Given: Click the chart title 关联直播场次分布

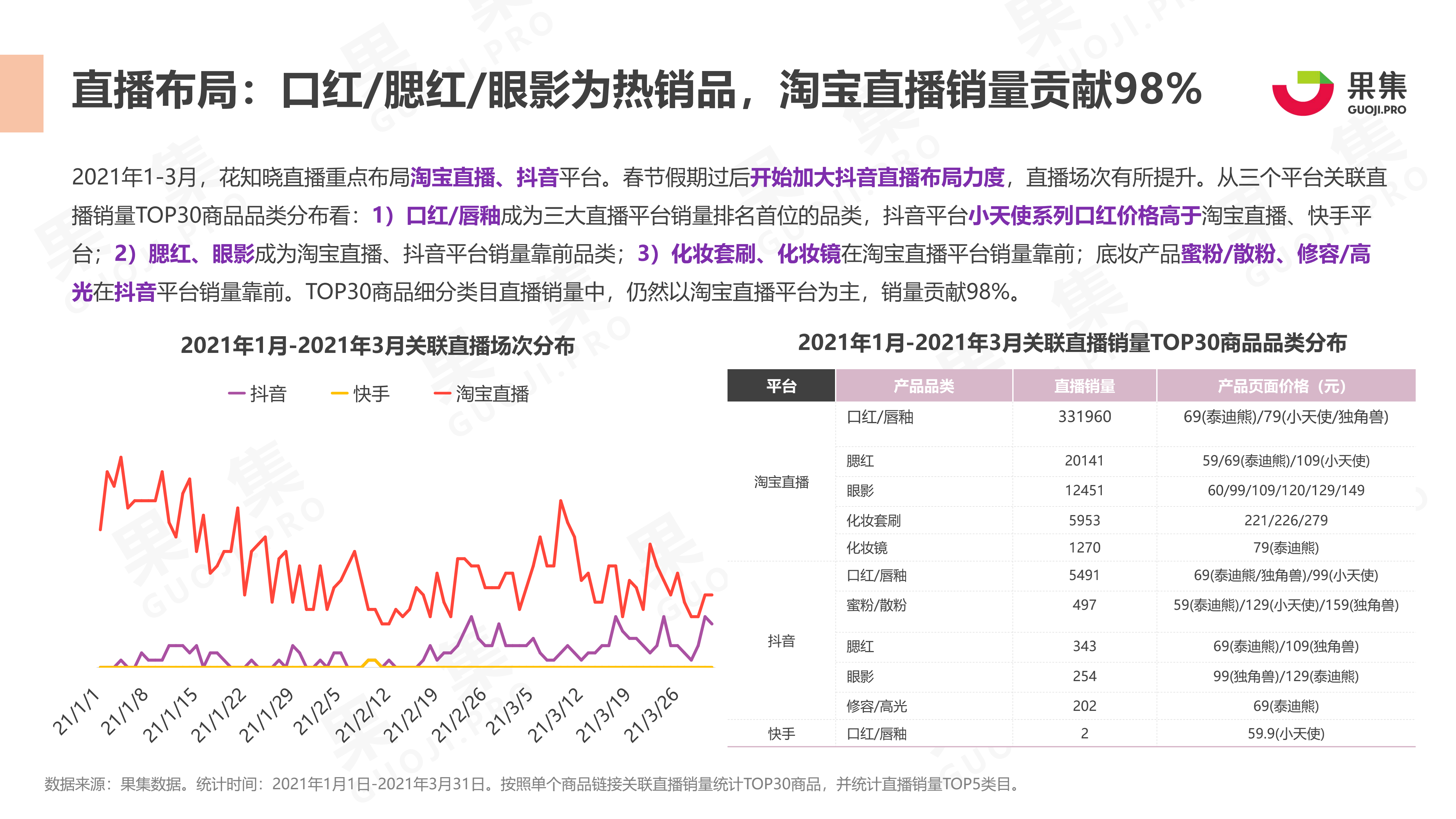Looking at the screenshot, I should tap(377, 345).
